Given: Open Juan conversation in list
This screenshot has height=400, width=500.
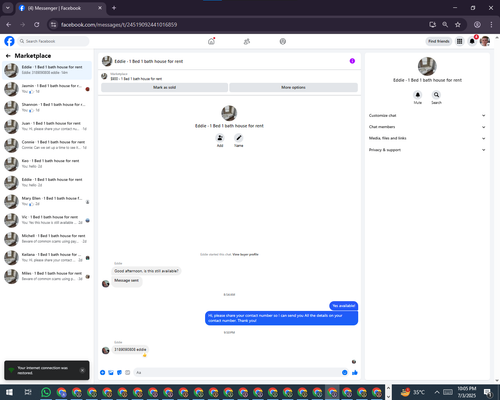Looking at the screenshot, I should click(x=47, y=126).
